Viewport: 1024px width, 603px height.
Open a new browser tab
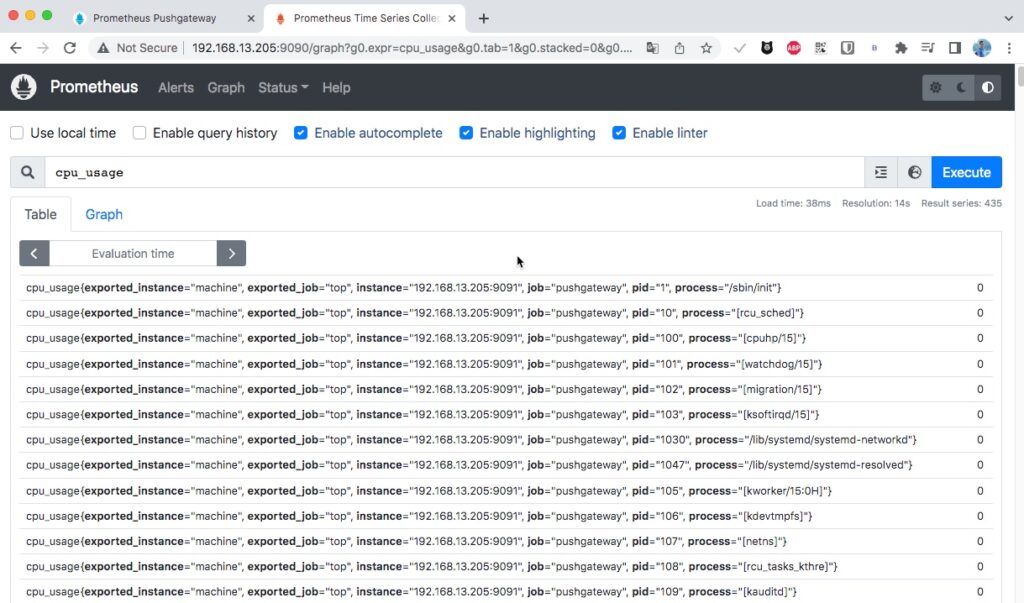pos(483,18)
